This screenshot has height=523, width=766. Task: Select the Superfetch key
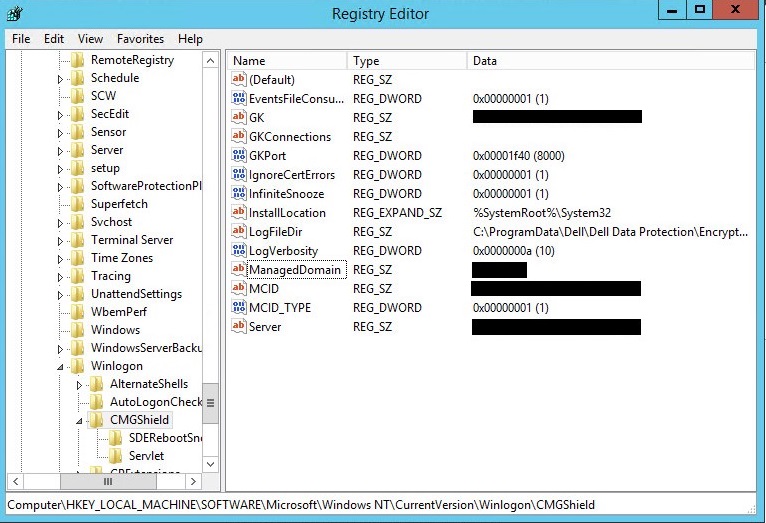coord(119,204)
